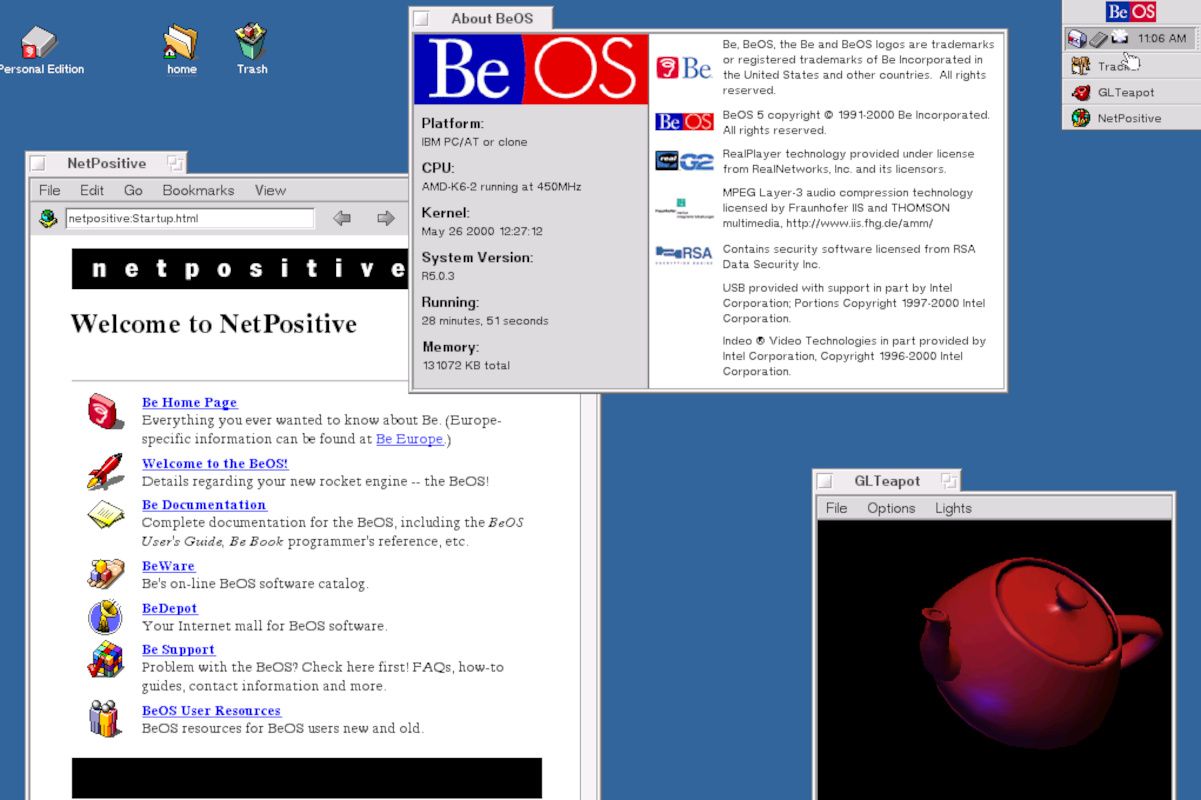Click the Be logo in About BeOS credits
Image resolution: width=1201 pixels, height=800 pixels.
coord(684,67)
